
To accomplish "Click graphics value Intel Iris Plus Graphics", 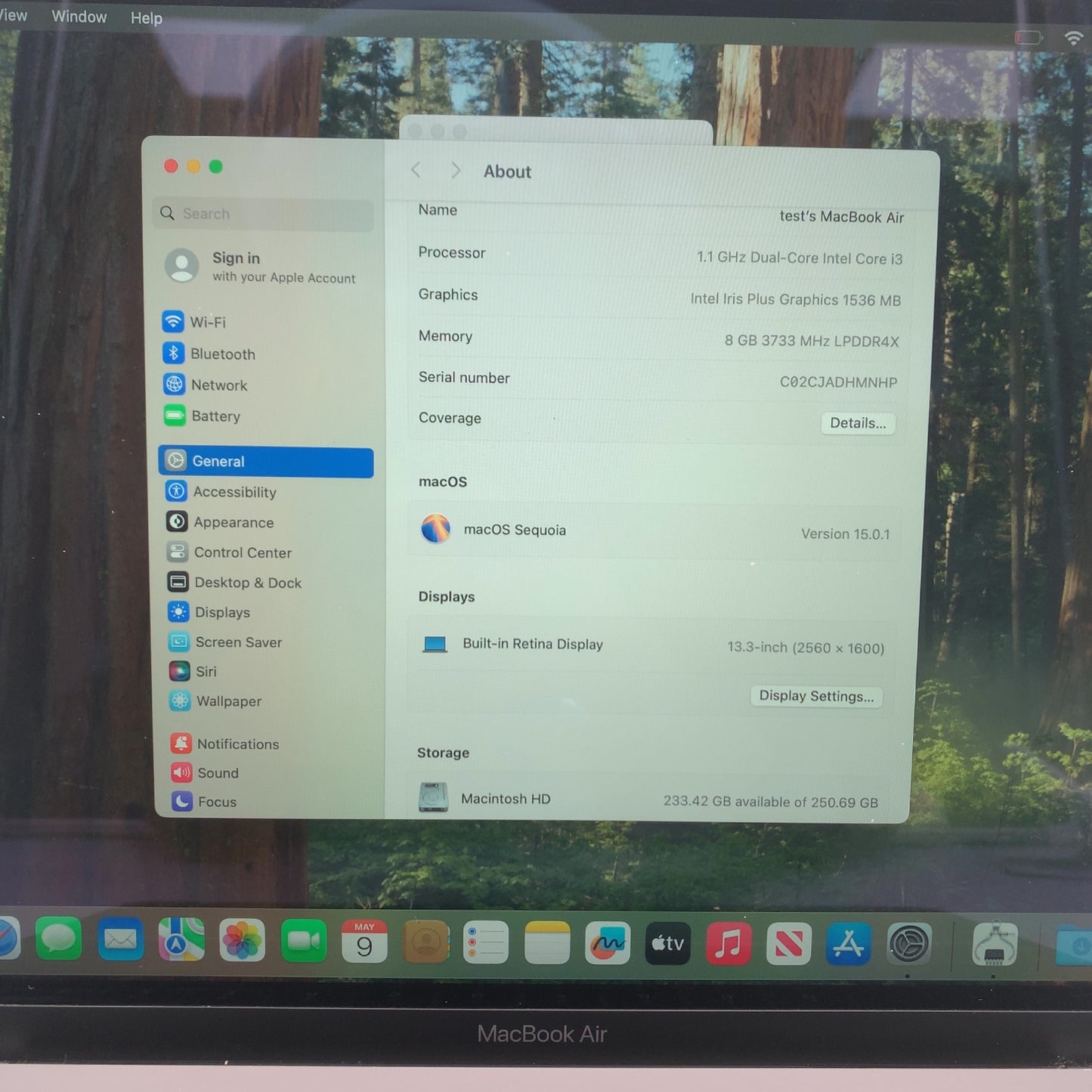I will (796, 300).
